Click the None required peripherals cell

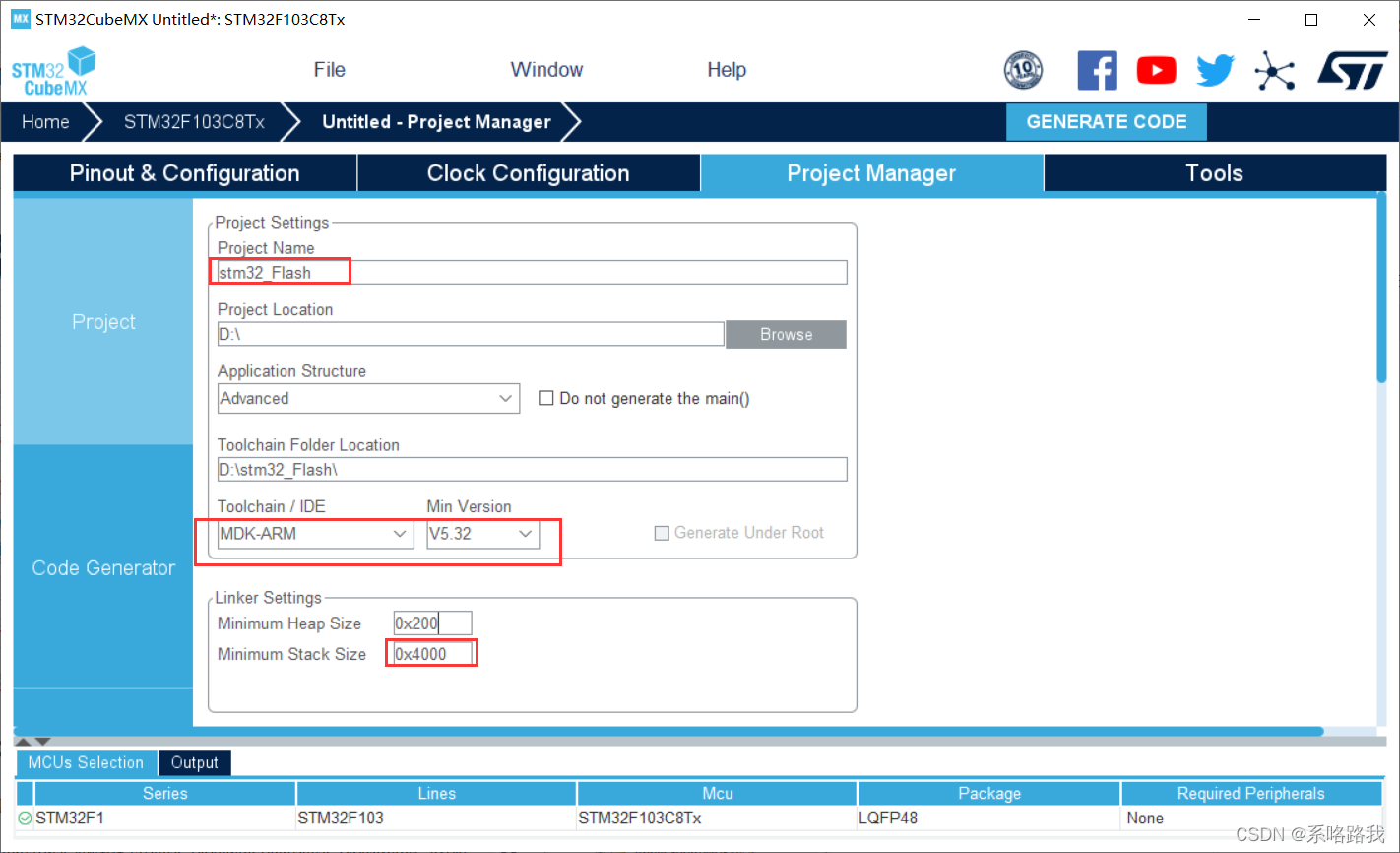(x=1251, y=818)
